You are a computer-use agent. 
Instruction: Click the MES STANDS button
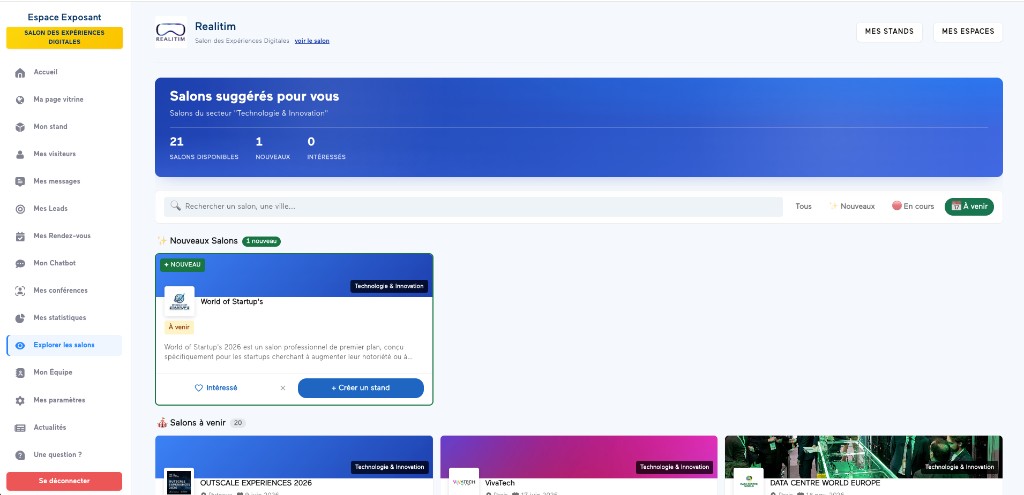(889, 32)
